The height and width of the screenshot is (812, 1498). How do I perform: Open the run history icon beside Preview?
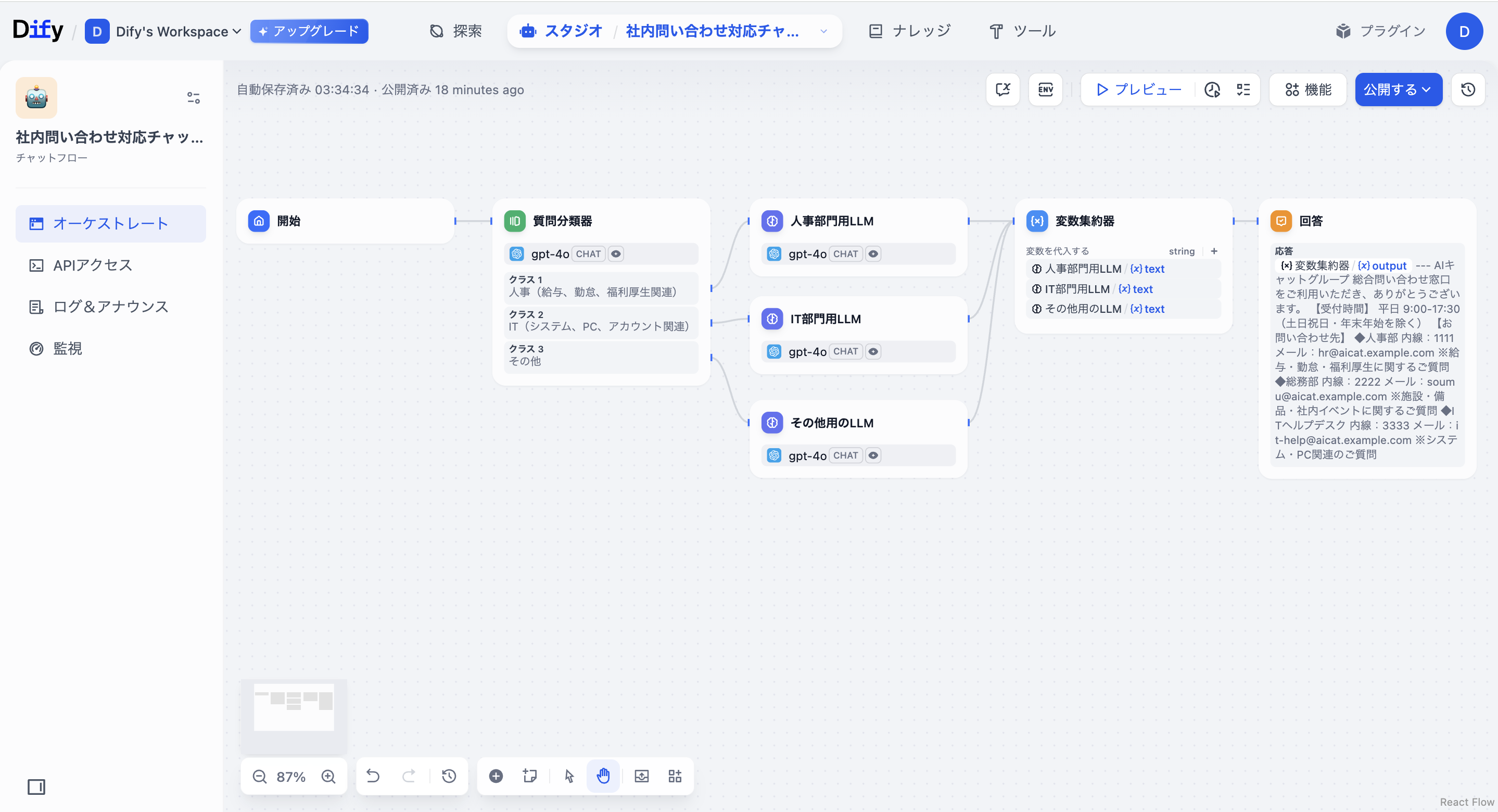point(1212,90)
